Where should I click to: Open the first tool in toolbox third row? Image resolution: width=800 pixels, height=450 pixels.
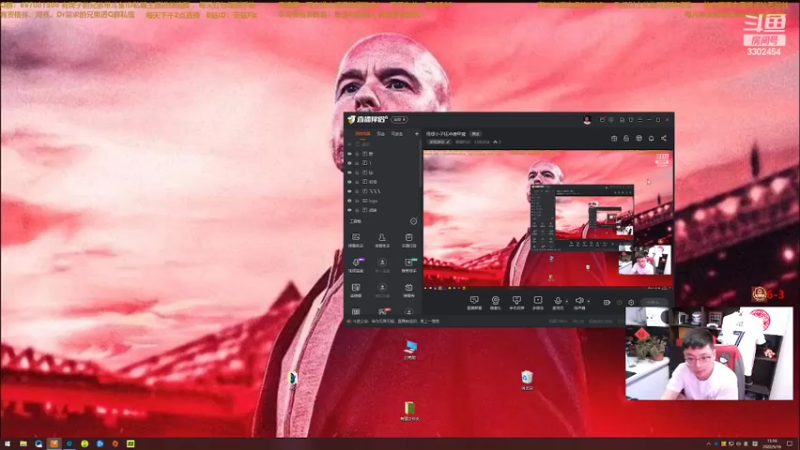[356, 290]
